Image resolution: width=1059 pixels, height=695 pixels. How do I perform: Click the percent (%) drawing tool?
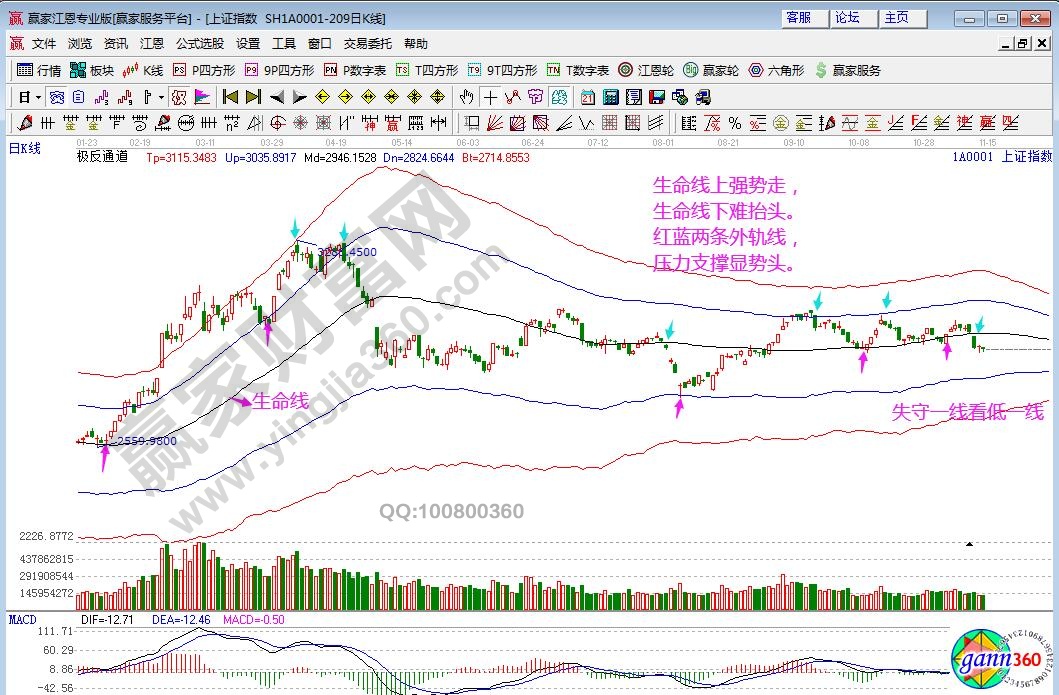[x=734, y=123]
